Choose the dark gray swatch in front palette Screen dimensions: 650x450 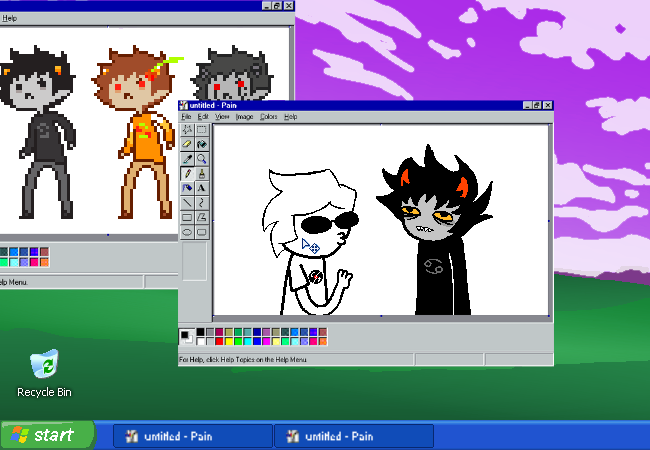pyautogui.click(x=210, y=332)
